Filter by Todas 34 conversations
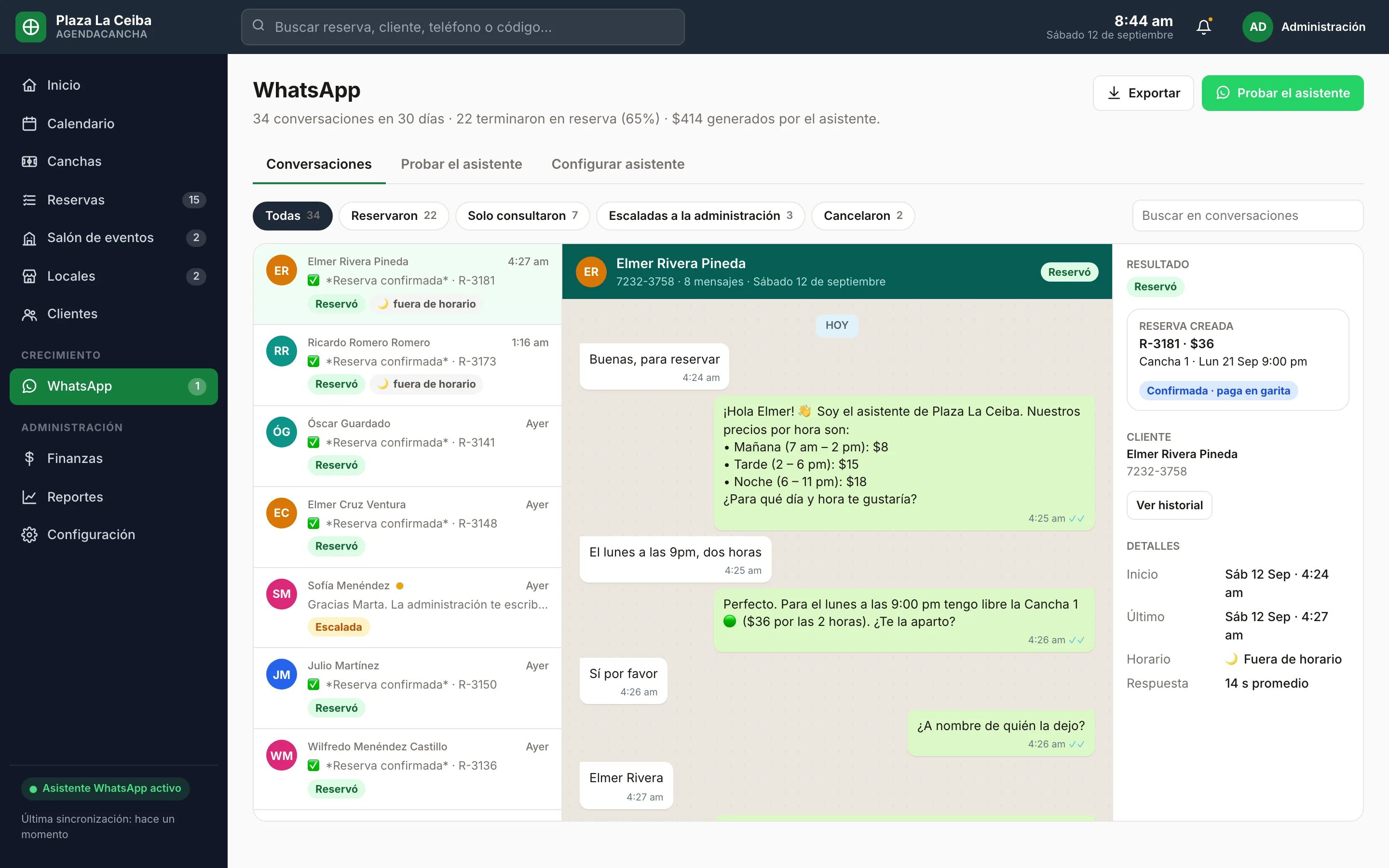1389x868 pixels. click(x=292, y=216)
